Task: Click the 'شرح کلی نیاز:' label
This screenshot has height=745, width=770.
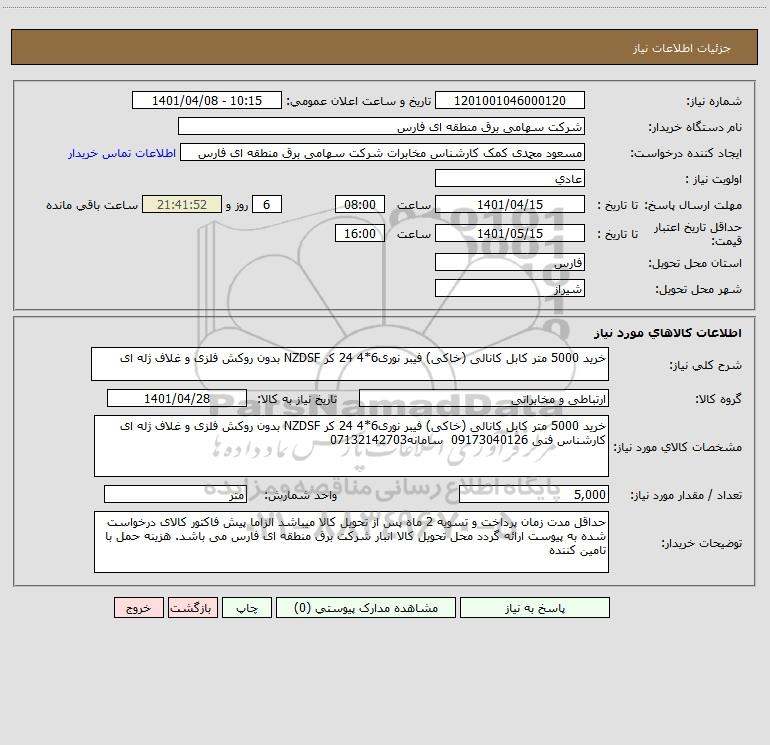Action: (706, 365)
